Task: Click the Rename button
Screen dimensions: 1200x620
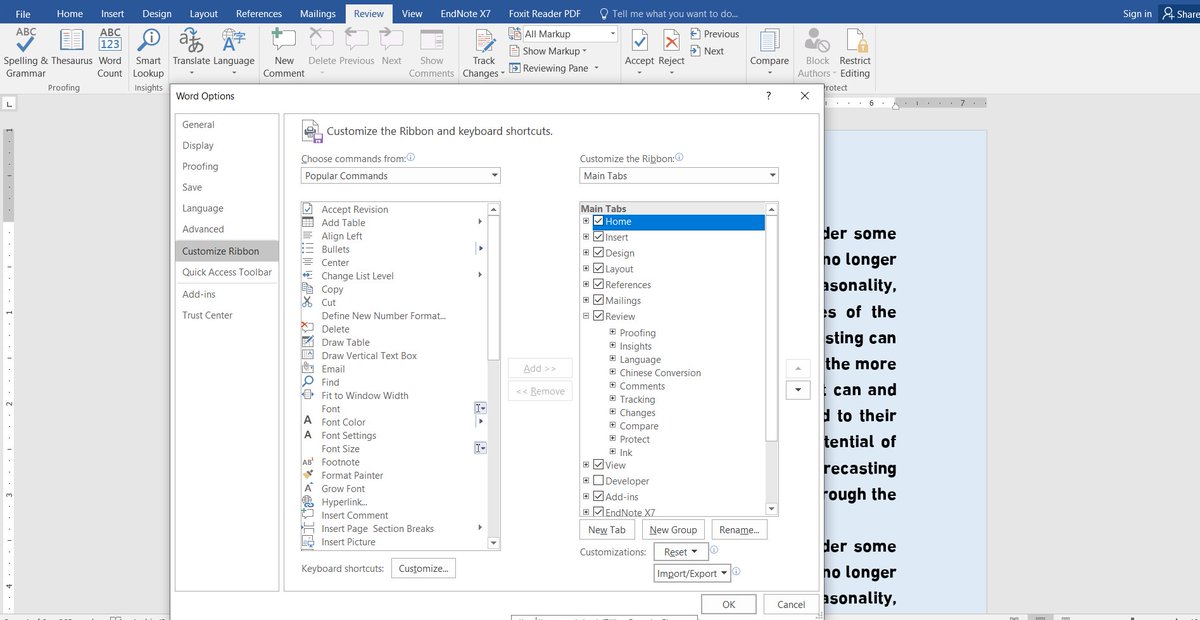Action: 739,530
